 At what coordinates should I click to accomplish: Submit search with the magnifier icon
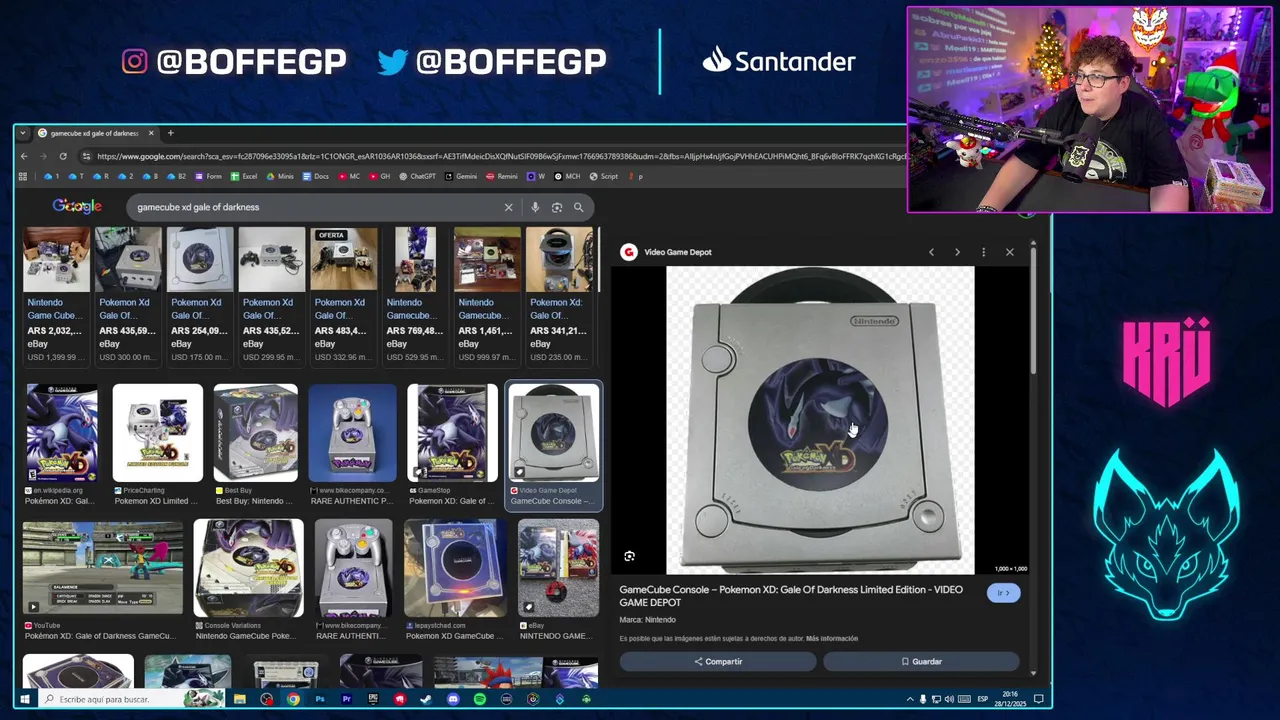point(578,207)
